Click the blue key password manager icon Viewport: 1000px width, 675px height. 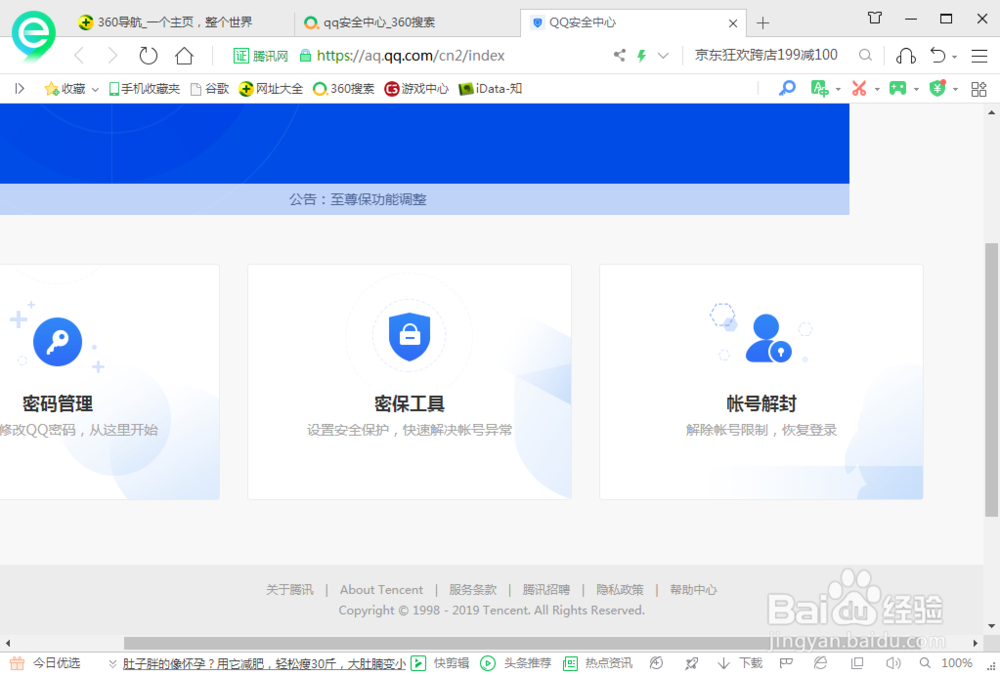tap(787, 89)
